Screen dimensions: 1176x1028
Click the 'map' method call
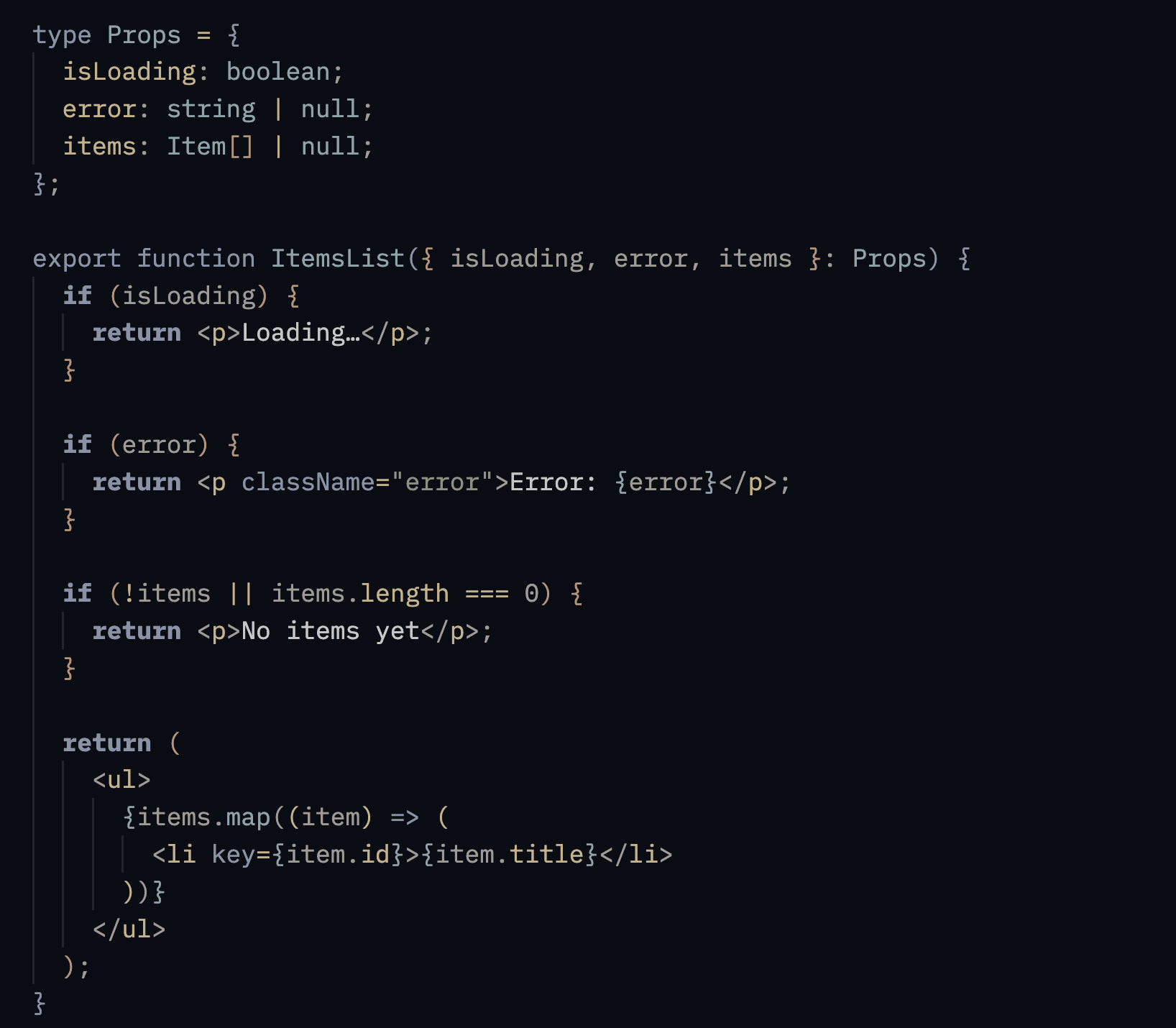point(248,817)
